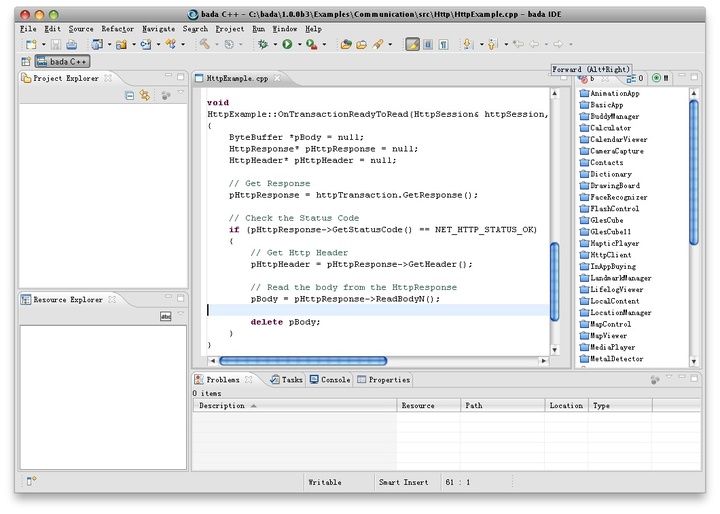Screen dimensions: 720x514
Task: Toggle Block Selection mode button
Action: [428, 45]
